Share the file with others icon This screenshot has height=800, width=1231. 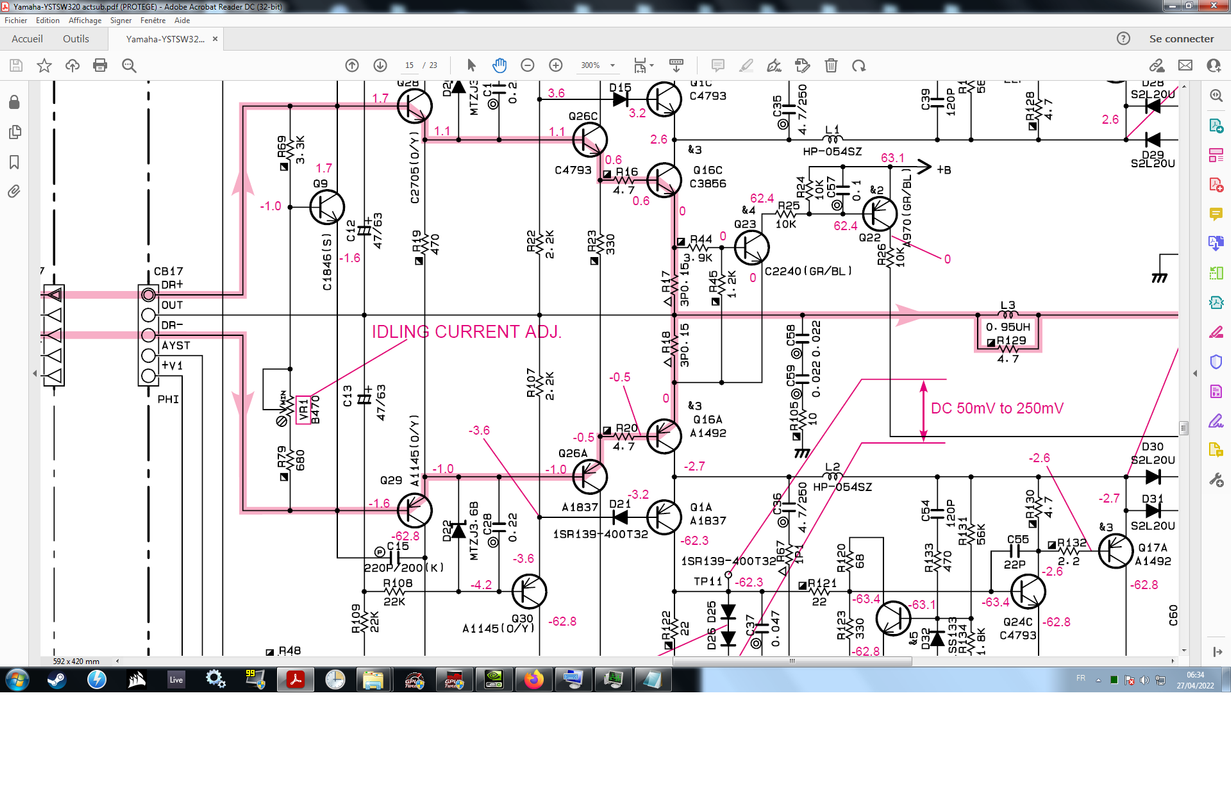coord(1213,65)
